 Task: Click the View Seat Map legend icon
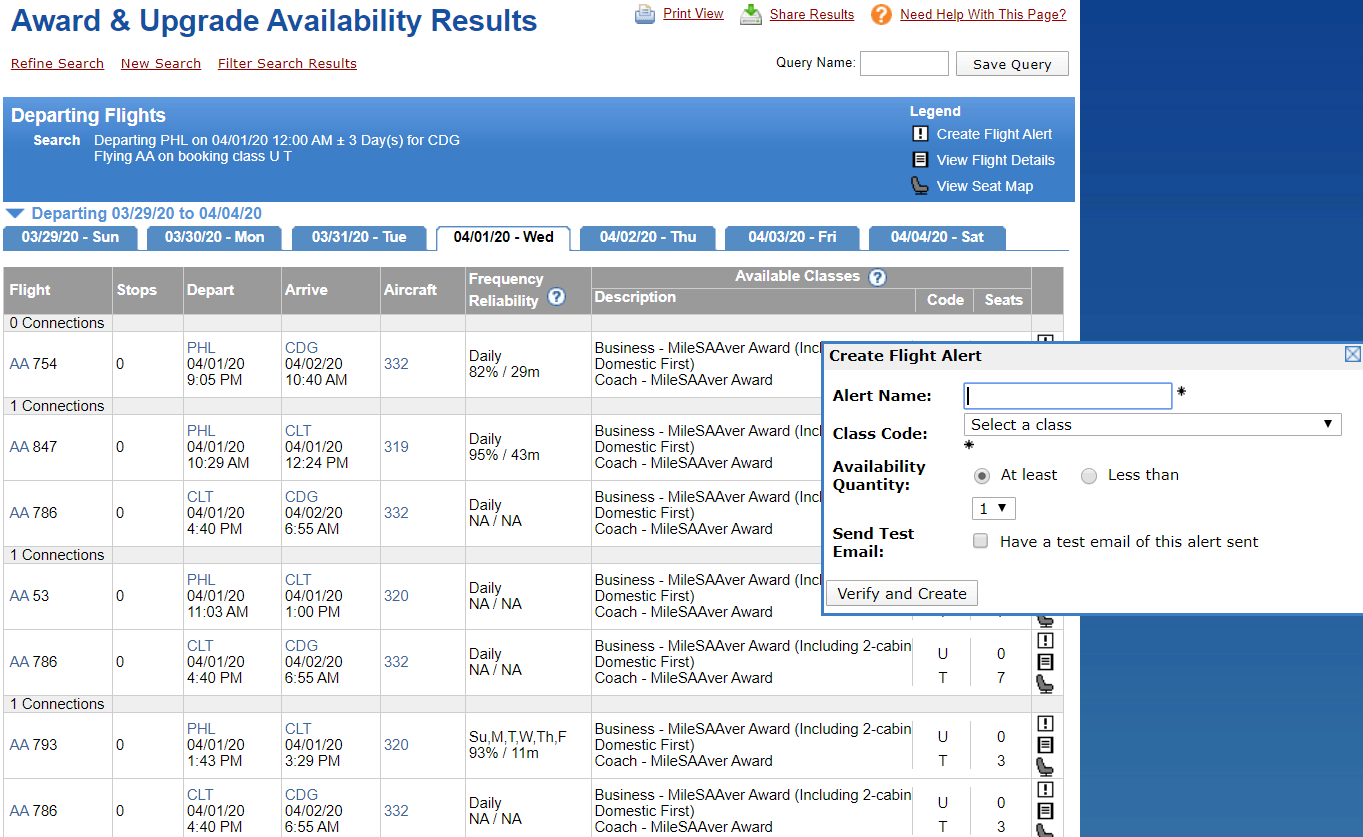tap(920, 186)
